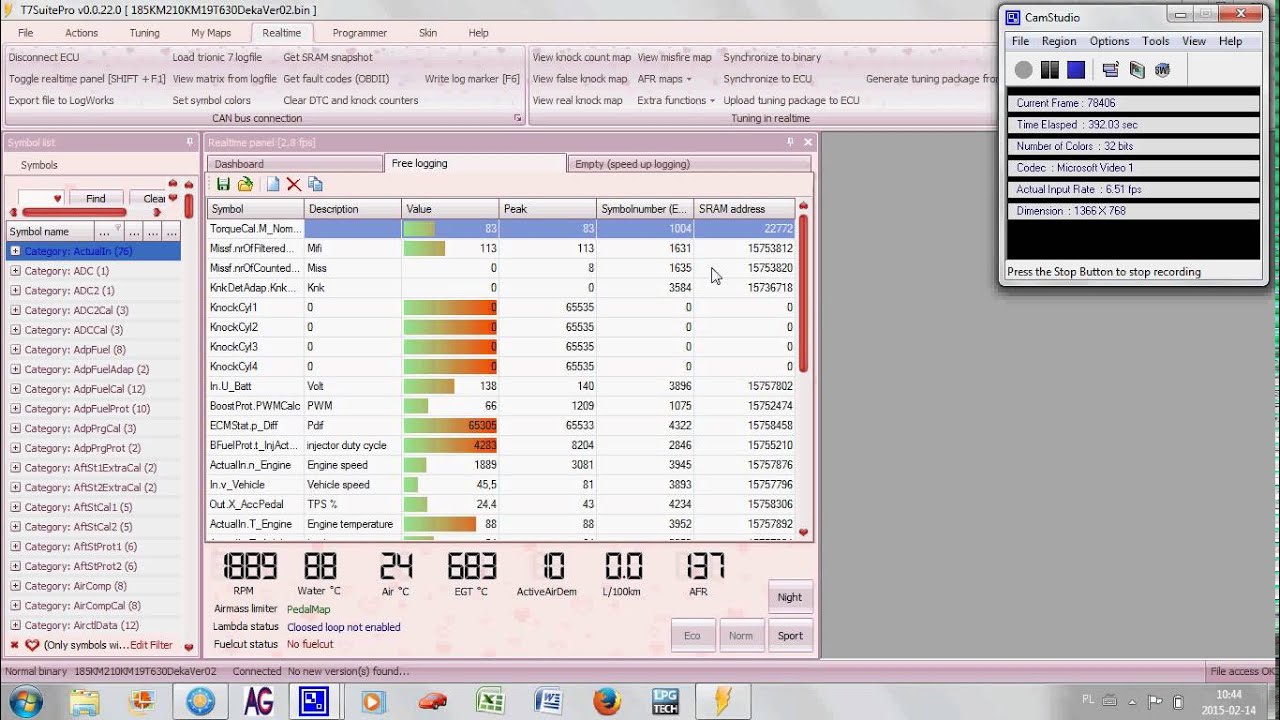Remove the symbol filter with red X
This screenshot has width=1280, height=720.
[14, 645]
